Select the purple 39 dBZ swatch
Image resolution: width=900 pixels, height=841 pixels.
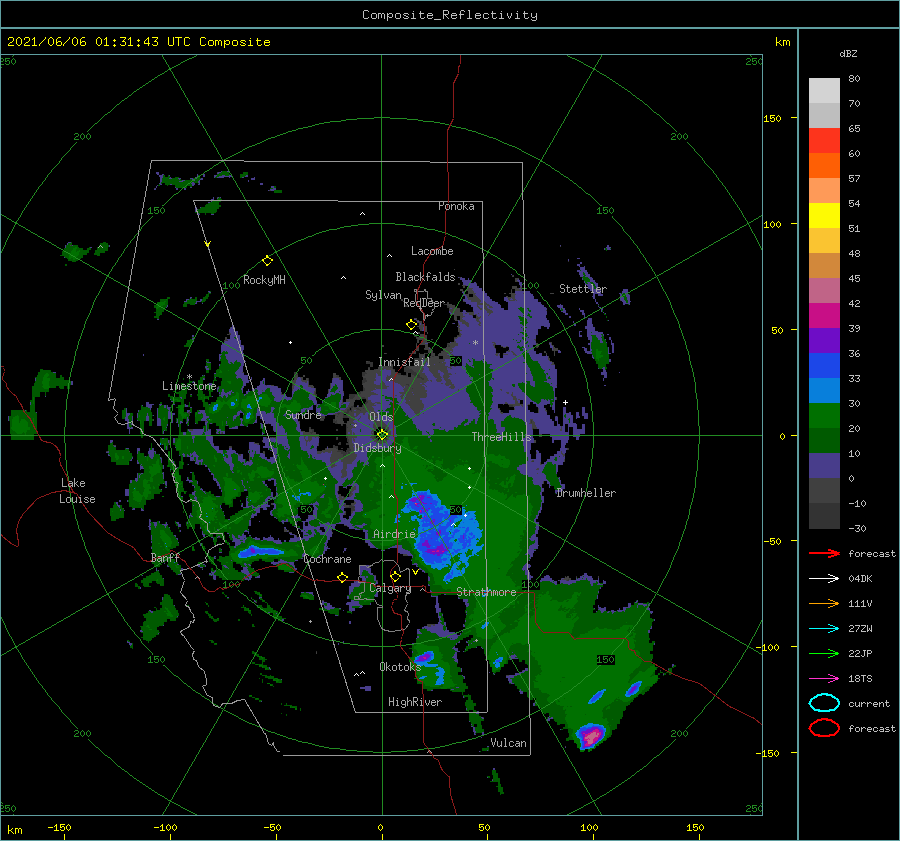click(824, 340)
